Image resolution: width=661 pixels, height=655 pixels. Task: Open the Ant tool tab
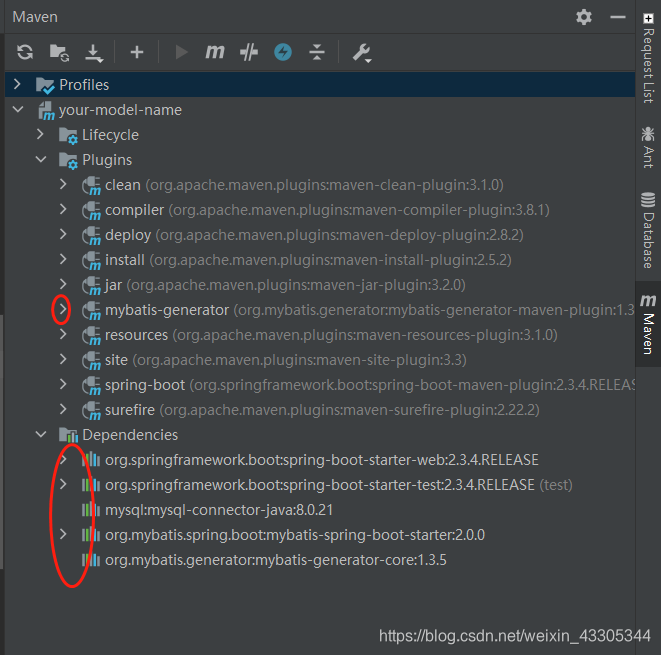(x=648, y=148)
